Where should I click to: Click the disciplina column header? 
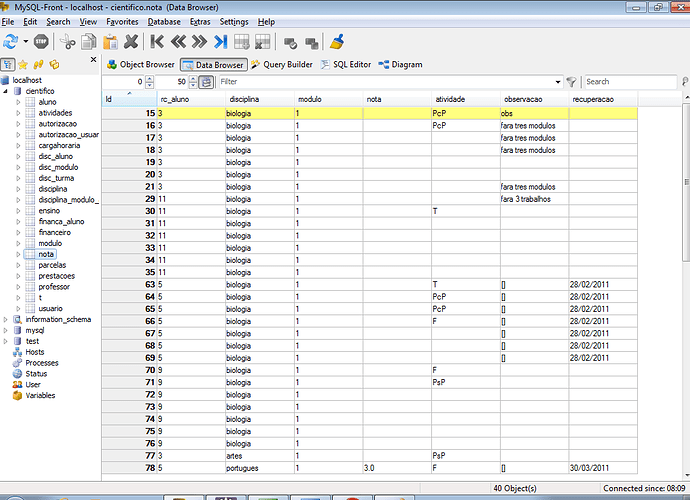tap(260, 99)
